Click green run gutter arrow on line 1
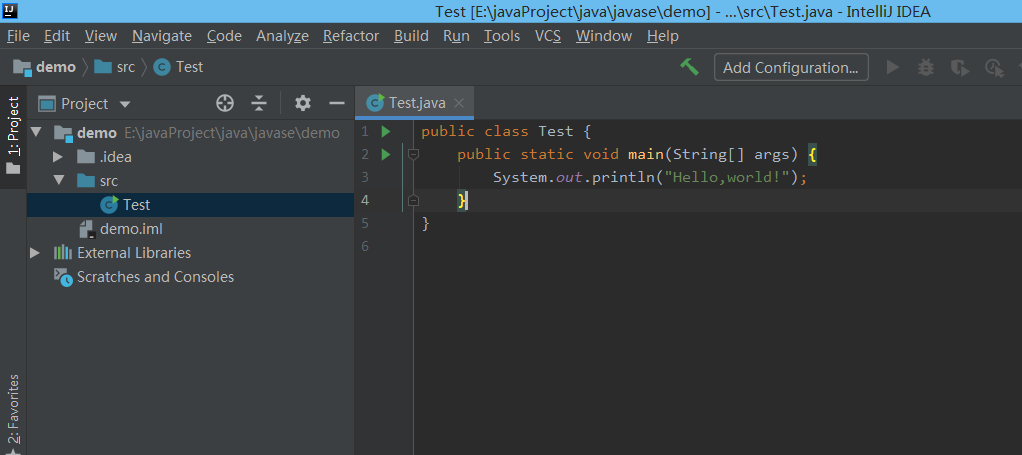 tap(385, 132)
